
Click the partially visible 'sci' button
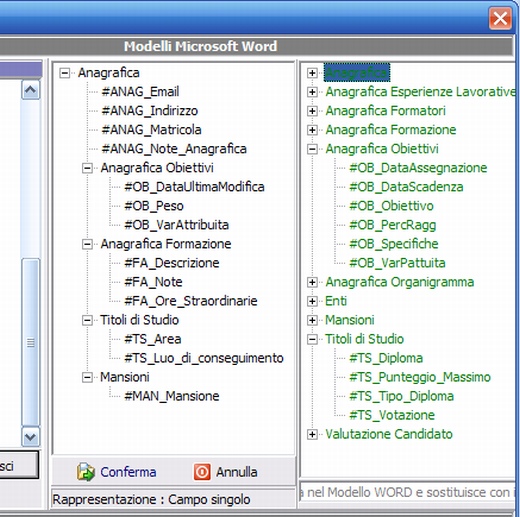(19, 465)
